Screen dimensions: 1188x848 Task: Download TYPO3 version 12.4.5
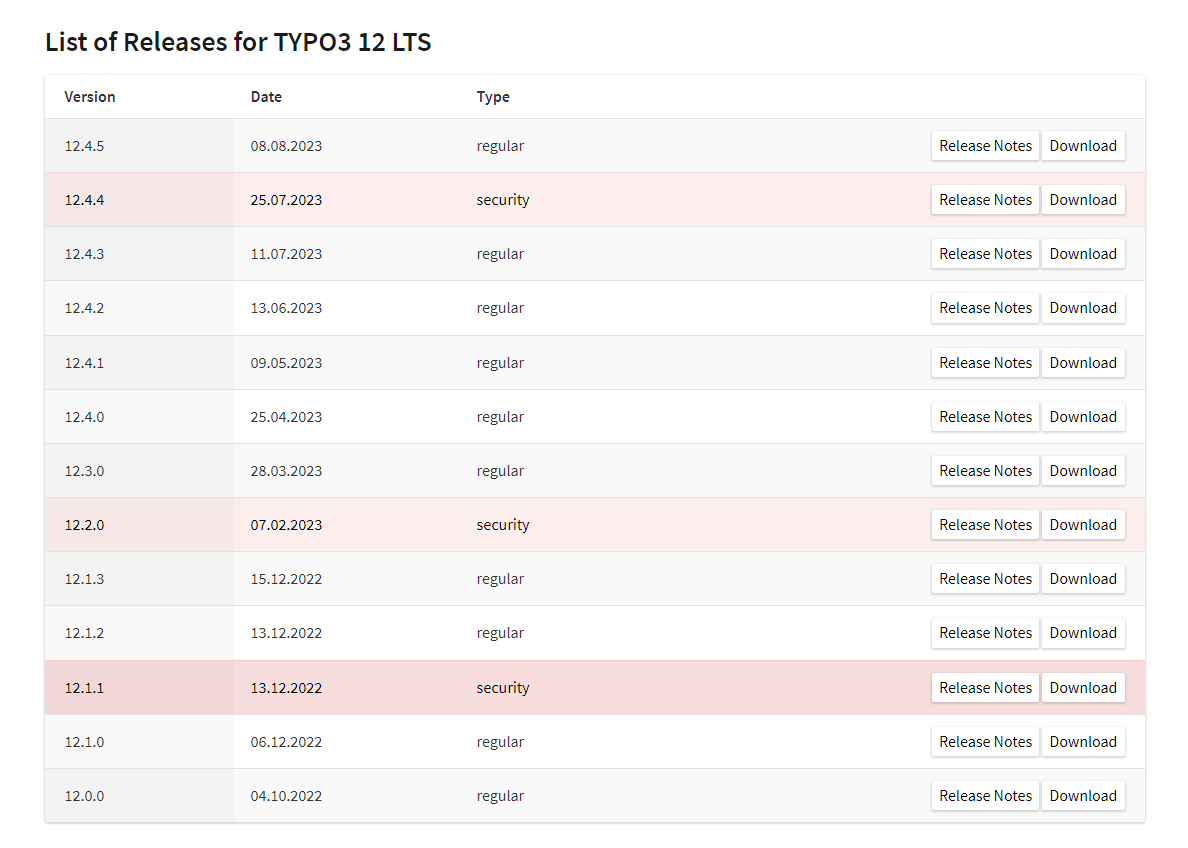1083,146
